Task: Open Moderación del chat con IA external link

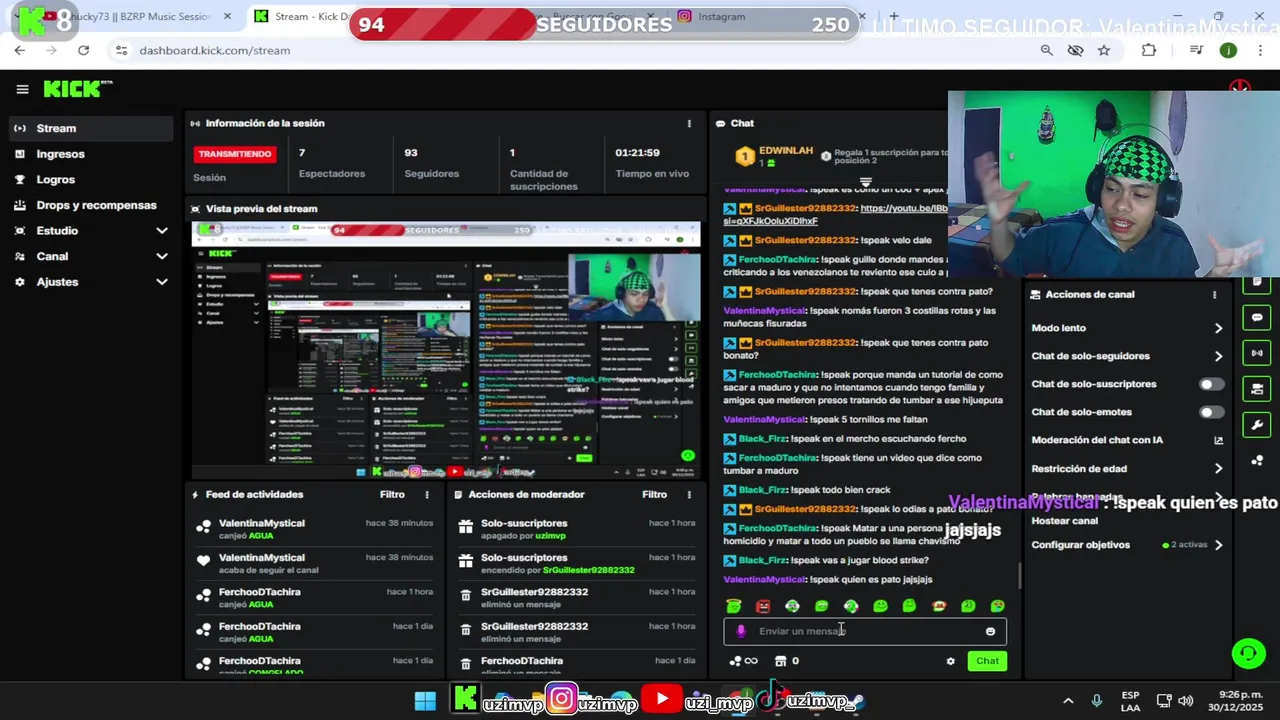Action: 1218,440
